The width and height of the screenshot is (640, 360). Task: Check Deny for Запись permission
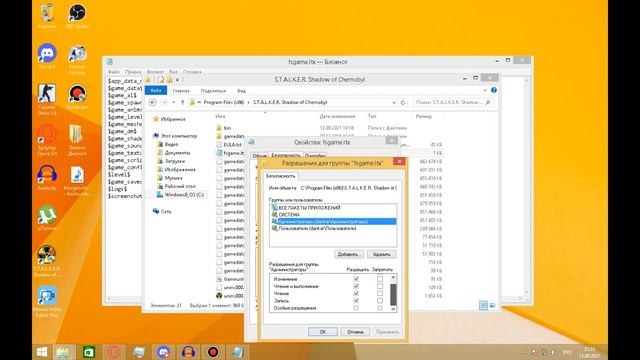click(380, 301)
